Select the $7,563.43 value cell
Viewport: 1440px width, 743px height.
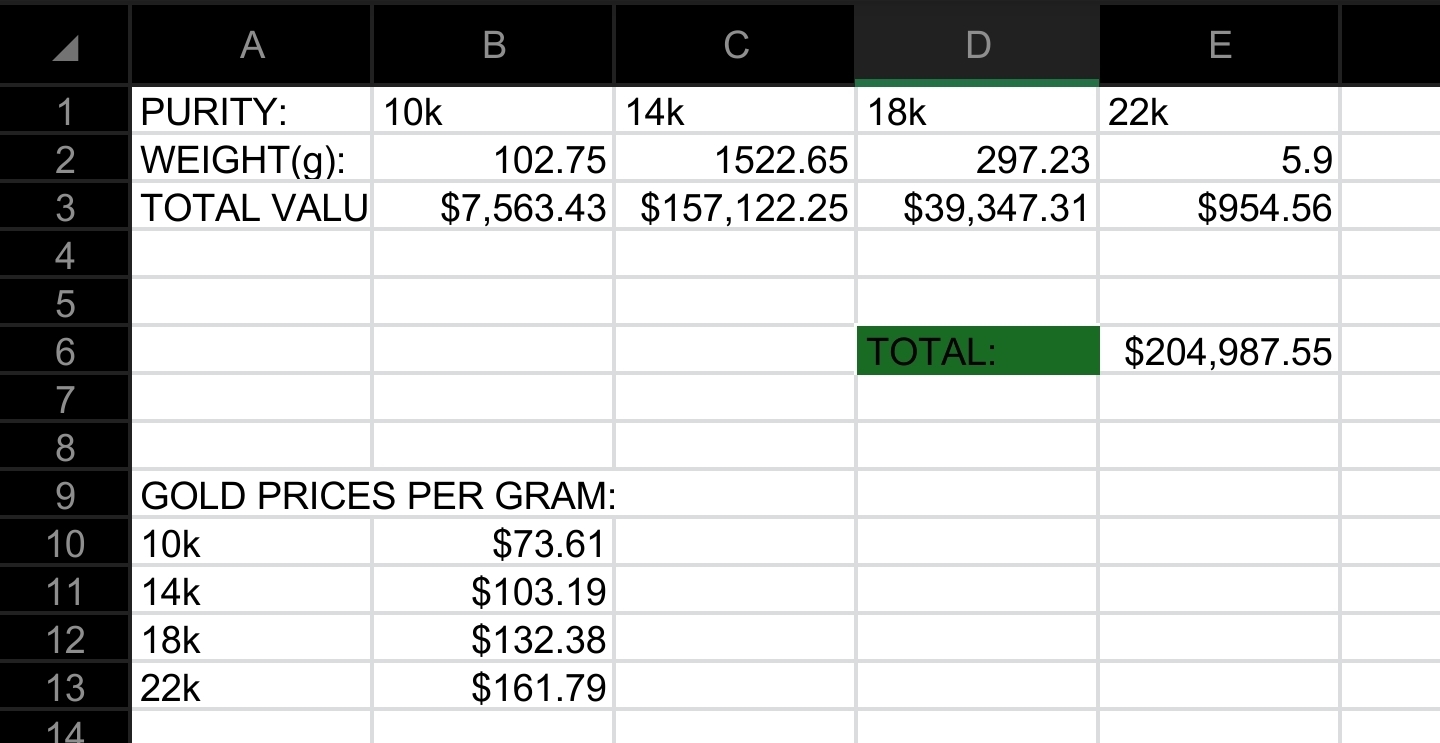[493, 207]
